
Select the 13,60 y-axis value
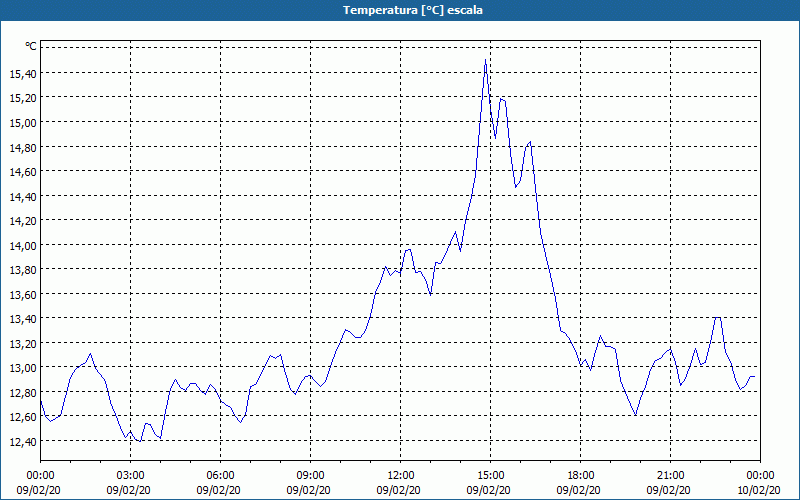(x=23, y=294)
